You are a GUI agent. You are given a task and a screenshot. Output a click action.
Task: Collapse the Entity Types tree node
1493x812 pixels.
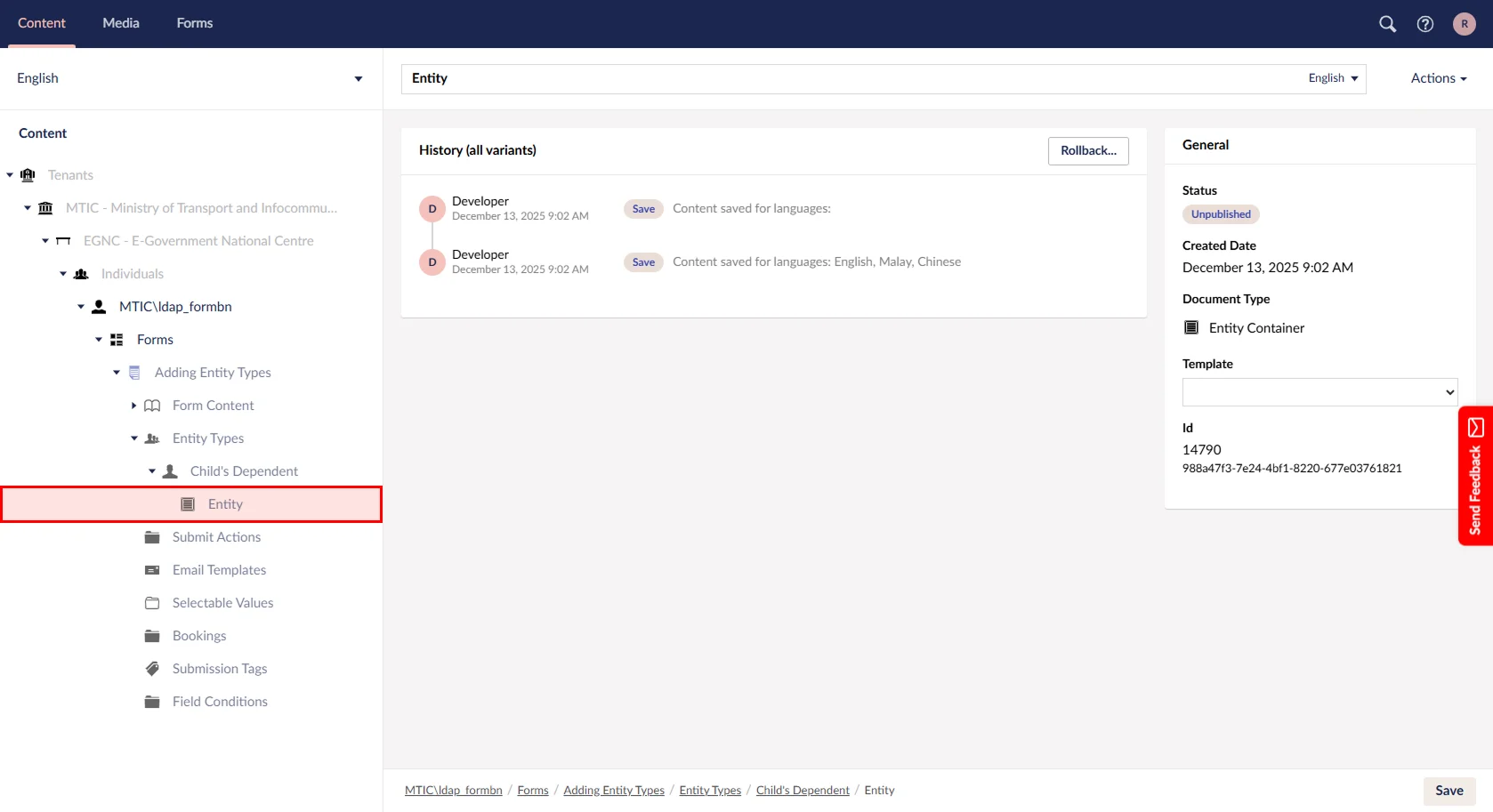(x=134, y=438)
